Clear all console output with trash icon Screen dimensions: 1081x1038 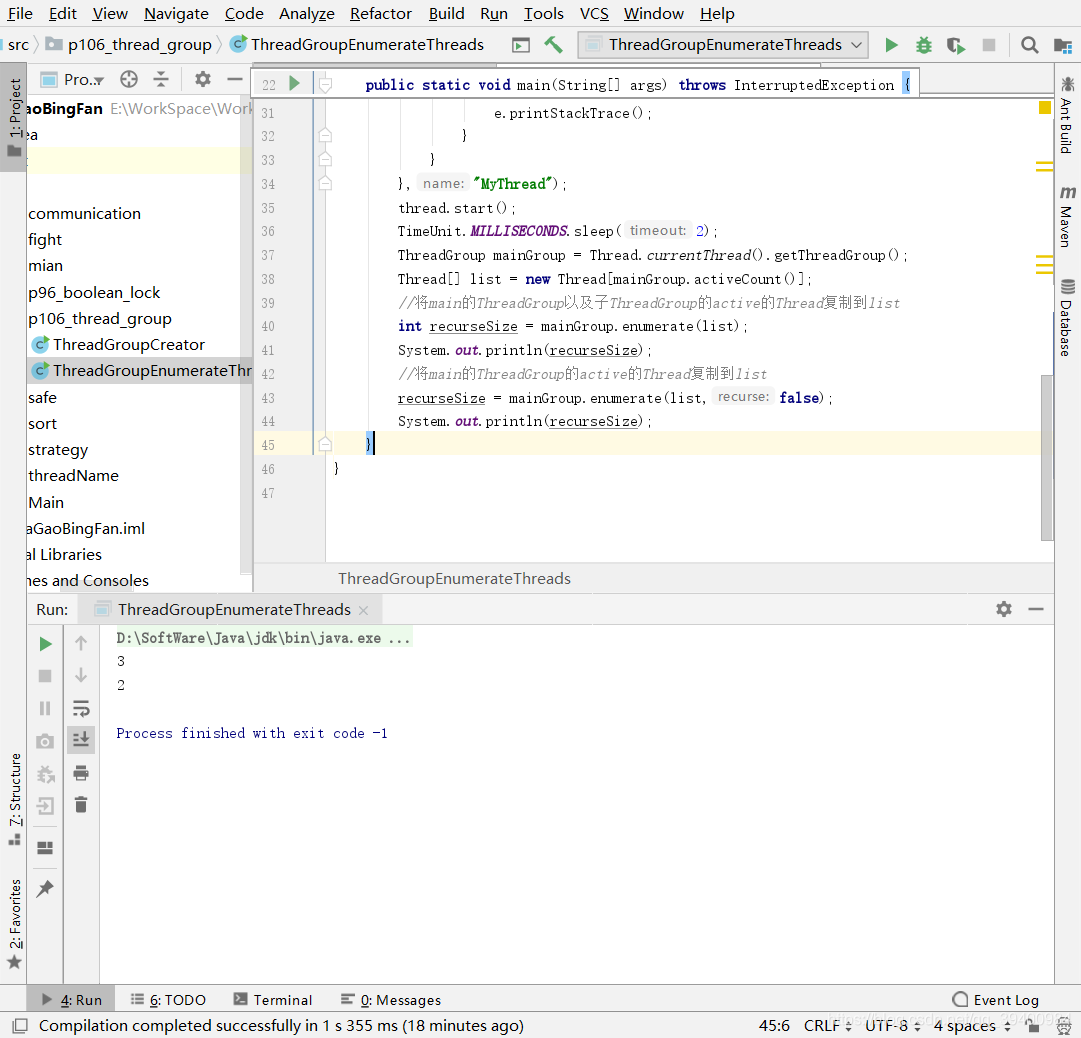pyautogui.click(x=81, y=804)
